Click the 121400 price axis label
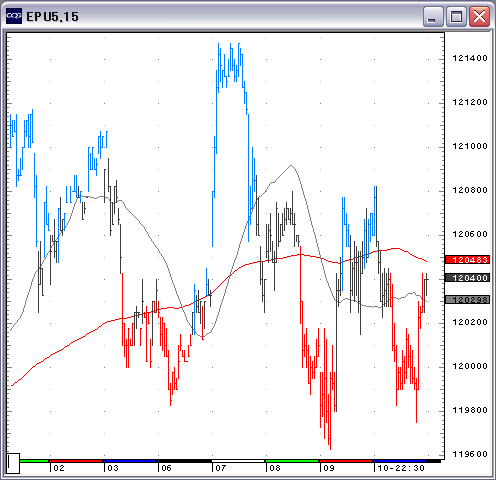The width and height of the screenshot is (496, 480). pyautogui.click(x=470, y=58)
